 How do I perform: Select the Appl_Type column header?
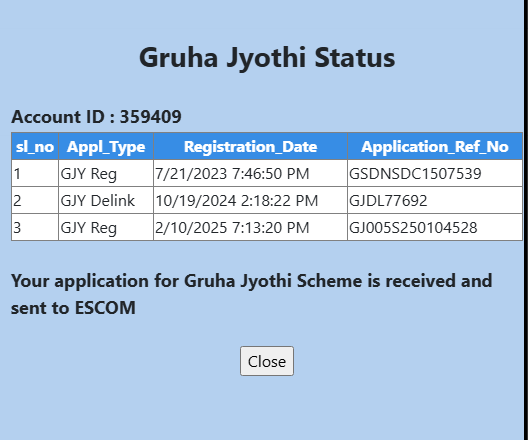[106, 146]
